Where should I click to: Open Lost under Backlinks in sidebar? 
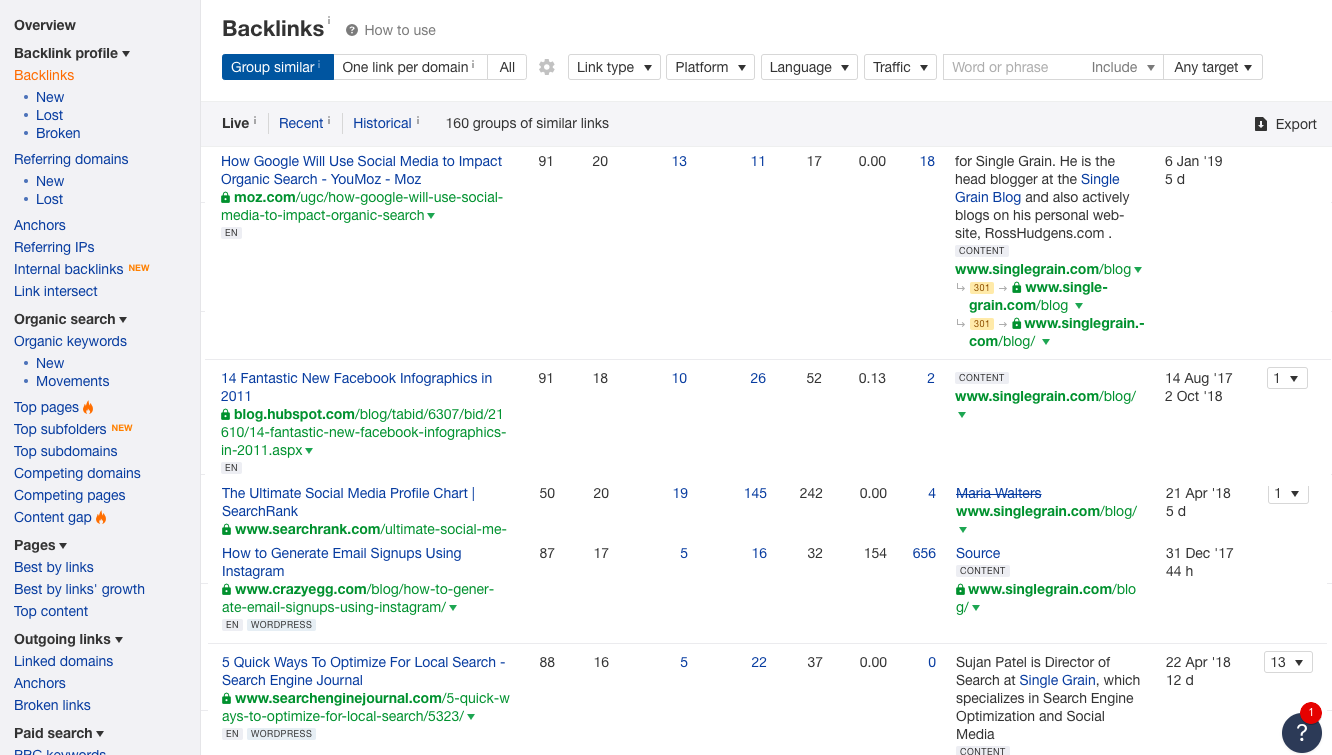point(49,115)
